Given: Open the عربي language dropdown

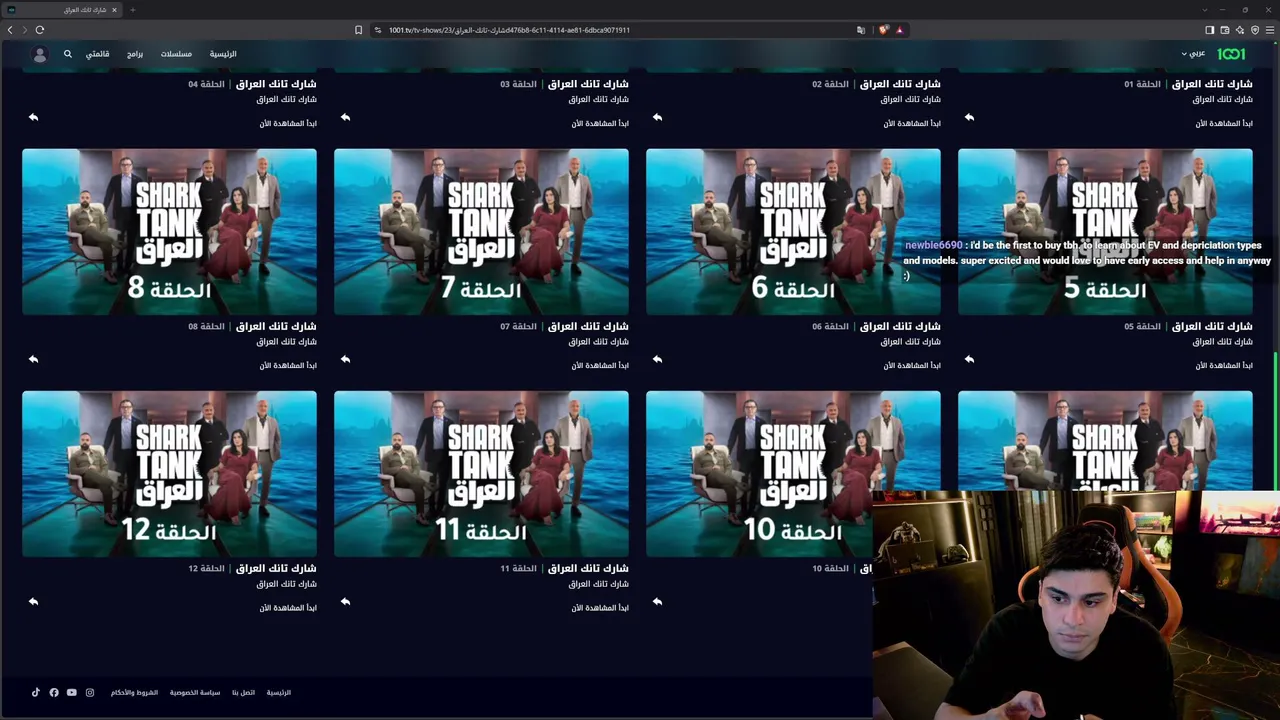Looking at the screenshot, I should click(1193, 54).
